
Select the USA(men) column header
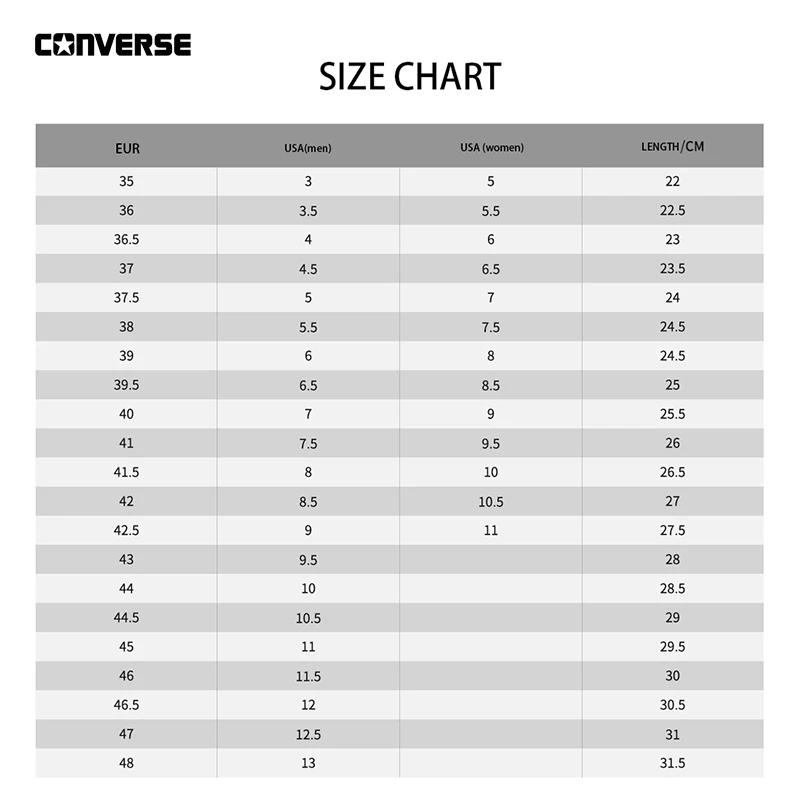pyautogui.click(x=308, y=148)
